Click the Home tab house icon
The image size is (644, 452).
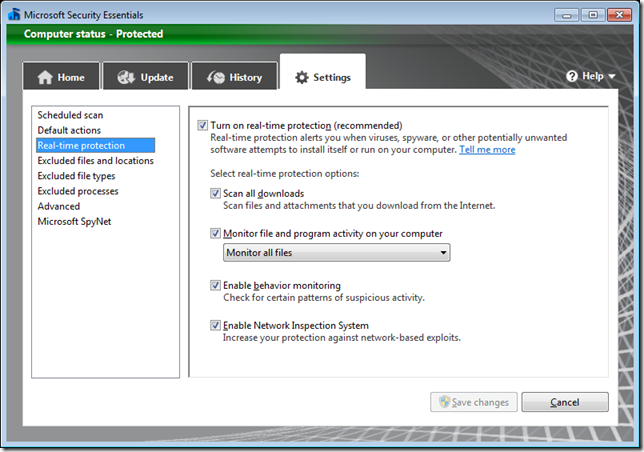point(45,78)
